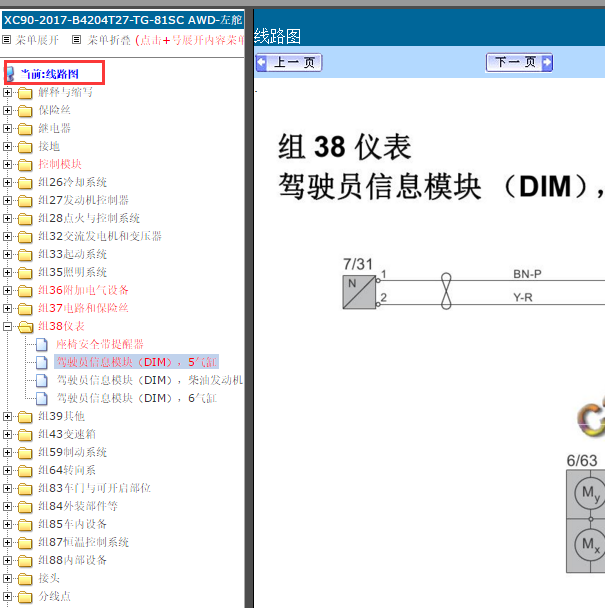Click 菜单折叠 to collapse all menus
Image resolution: width=605 pixels, height=608 pixels.
[x=109, y=40]
